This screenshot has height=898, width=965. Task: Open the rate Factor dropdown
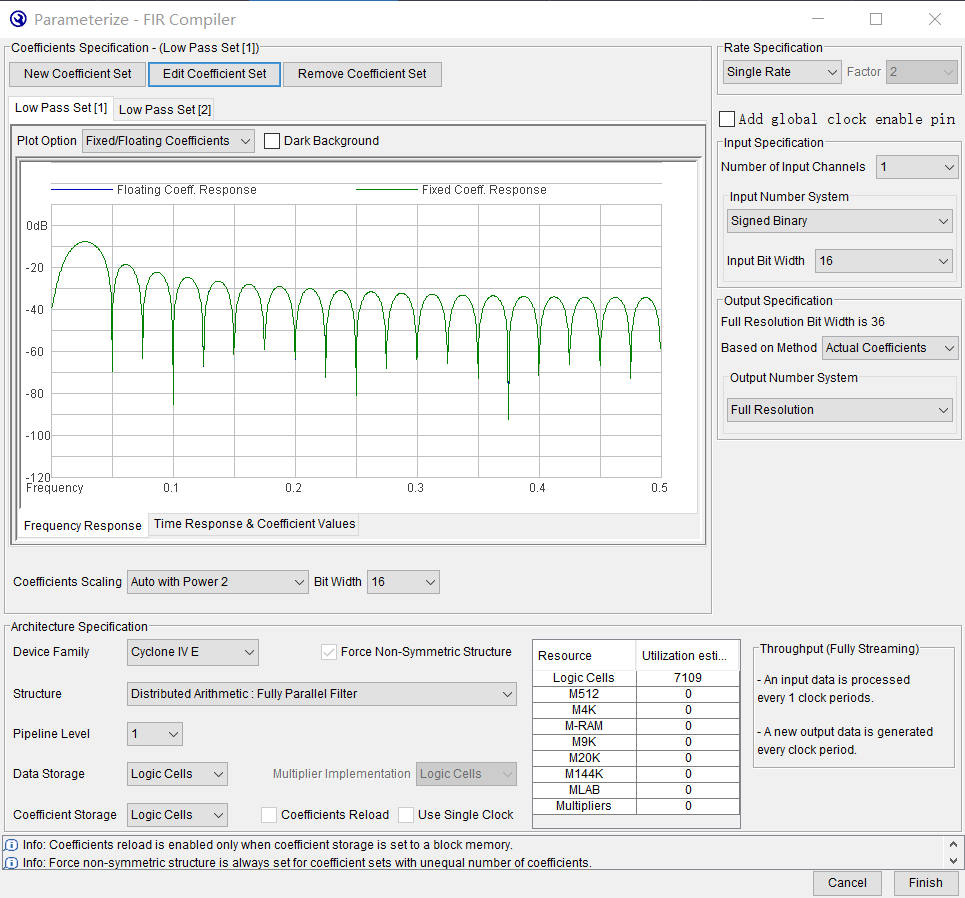point(921,72)
